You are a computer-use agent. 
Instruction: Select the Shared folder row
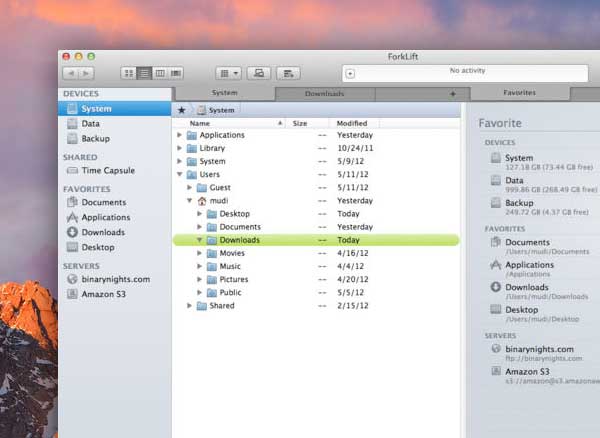point(316,305)
